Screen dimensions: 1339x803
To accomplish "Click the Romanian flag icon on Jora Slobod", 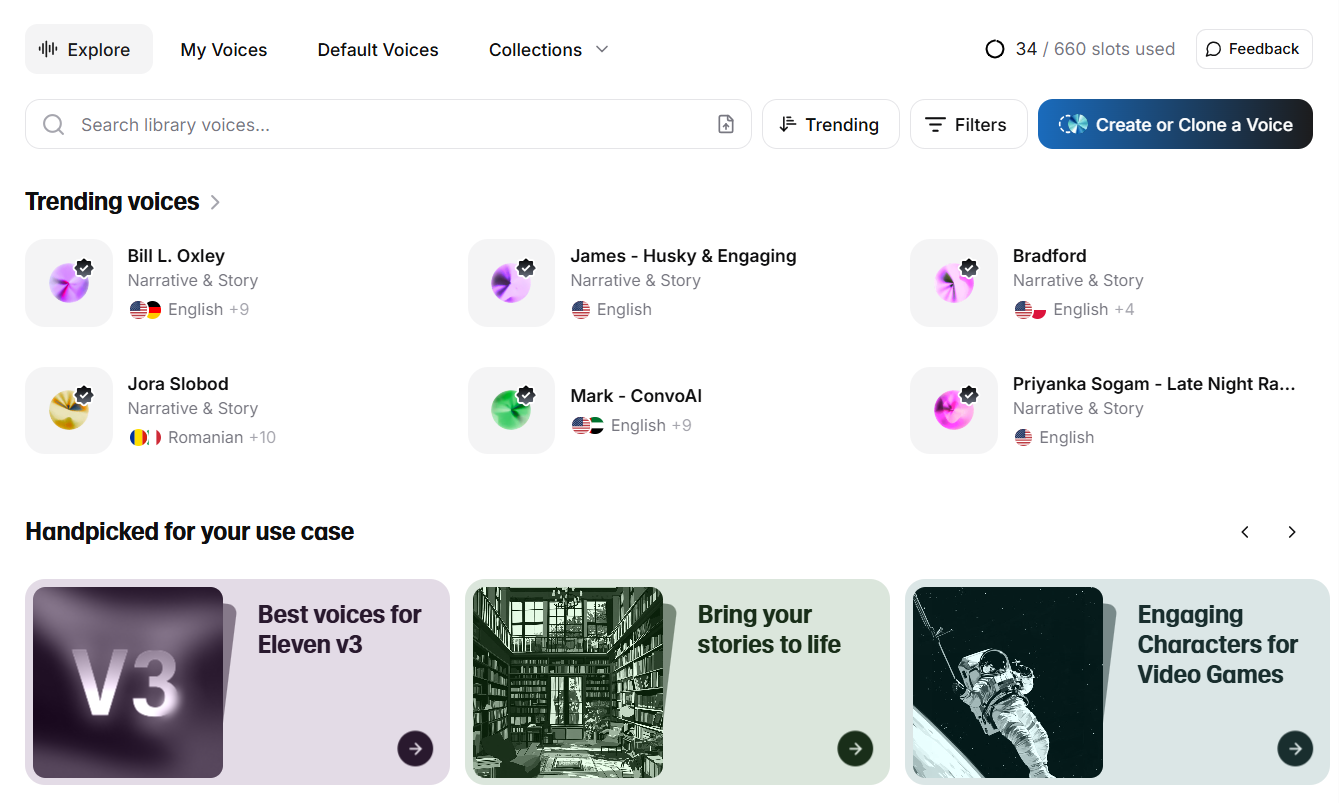I will 140,437.
